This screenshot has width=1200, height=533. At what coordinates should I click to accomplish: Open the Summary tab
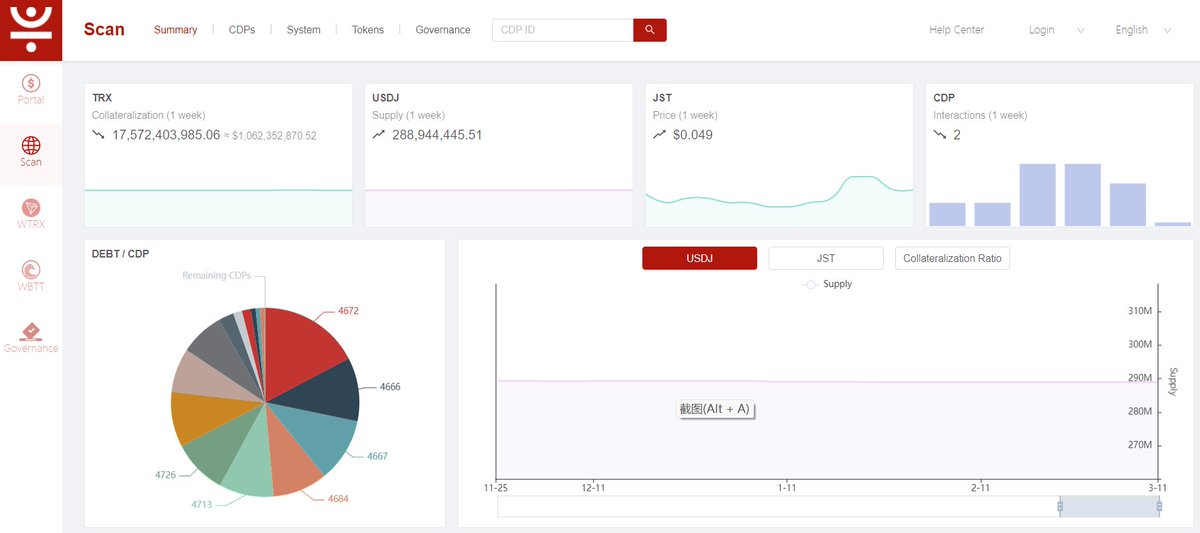point(176,30)
